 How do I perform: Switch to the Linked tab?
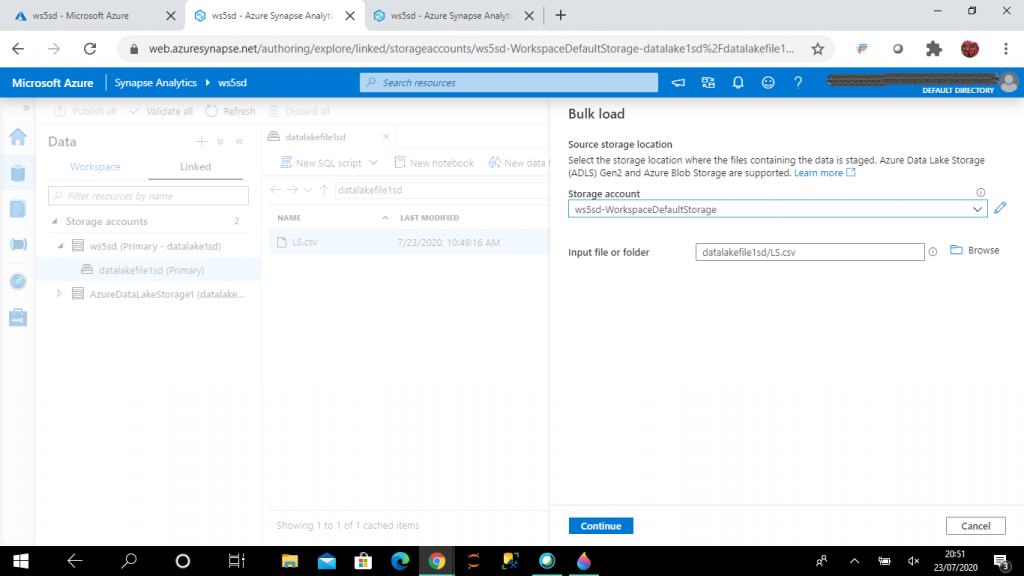point(195,167)
